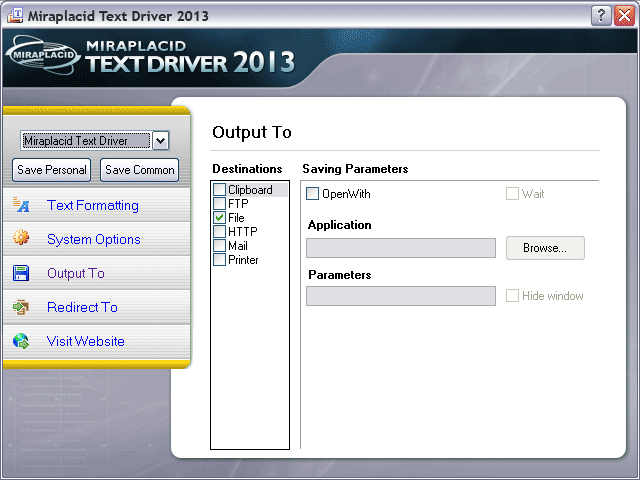Image resolution: width=640 pixels, height=480 pixels.
Task: Click the Save Personal button
Action: 51,170
